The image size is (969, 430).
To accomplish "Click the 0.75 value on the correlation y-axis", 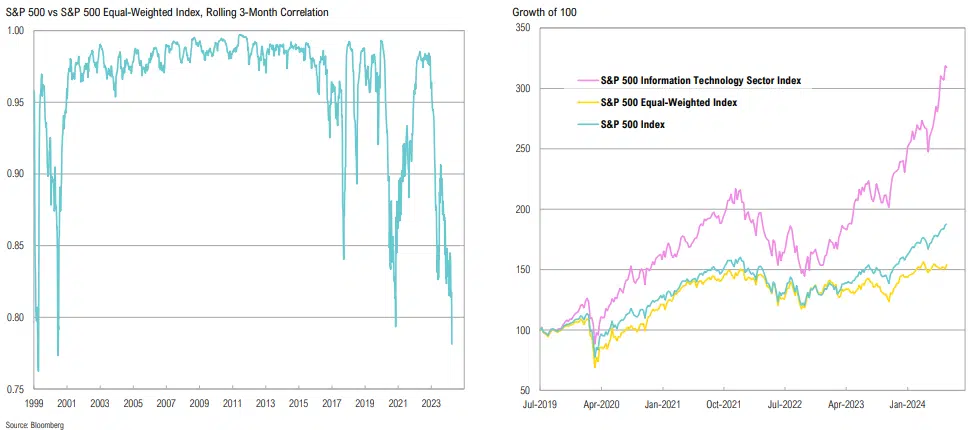I will click(x=16, y=390).
